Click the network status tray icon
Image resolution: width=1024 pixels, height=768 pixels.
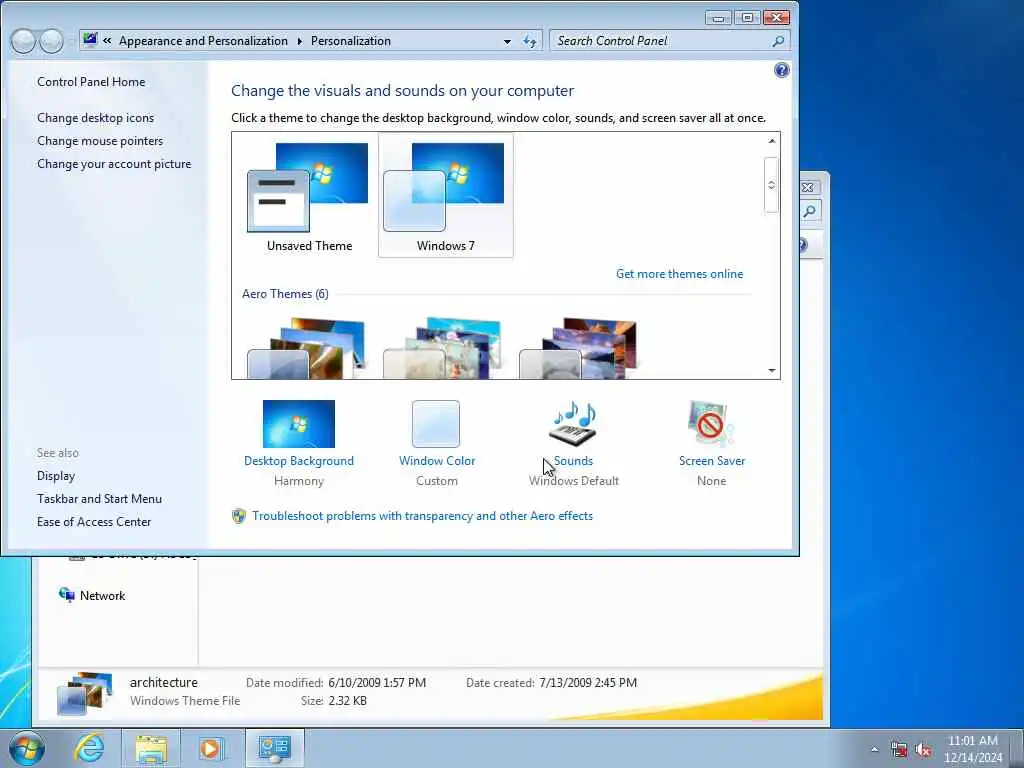point(899,749)
